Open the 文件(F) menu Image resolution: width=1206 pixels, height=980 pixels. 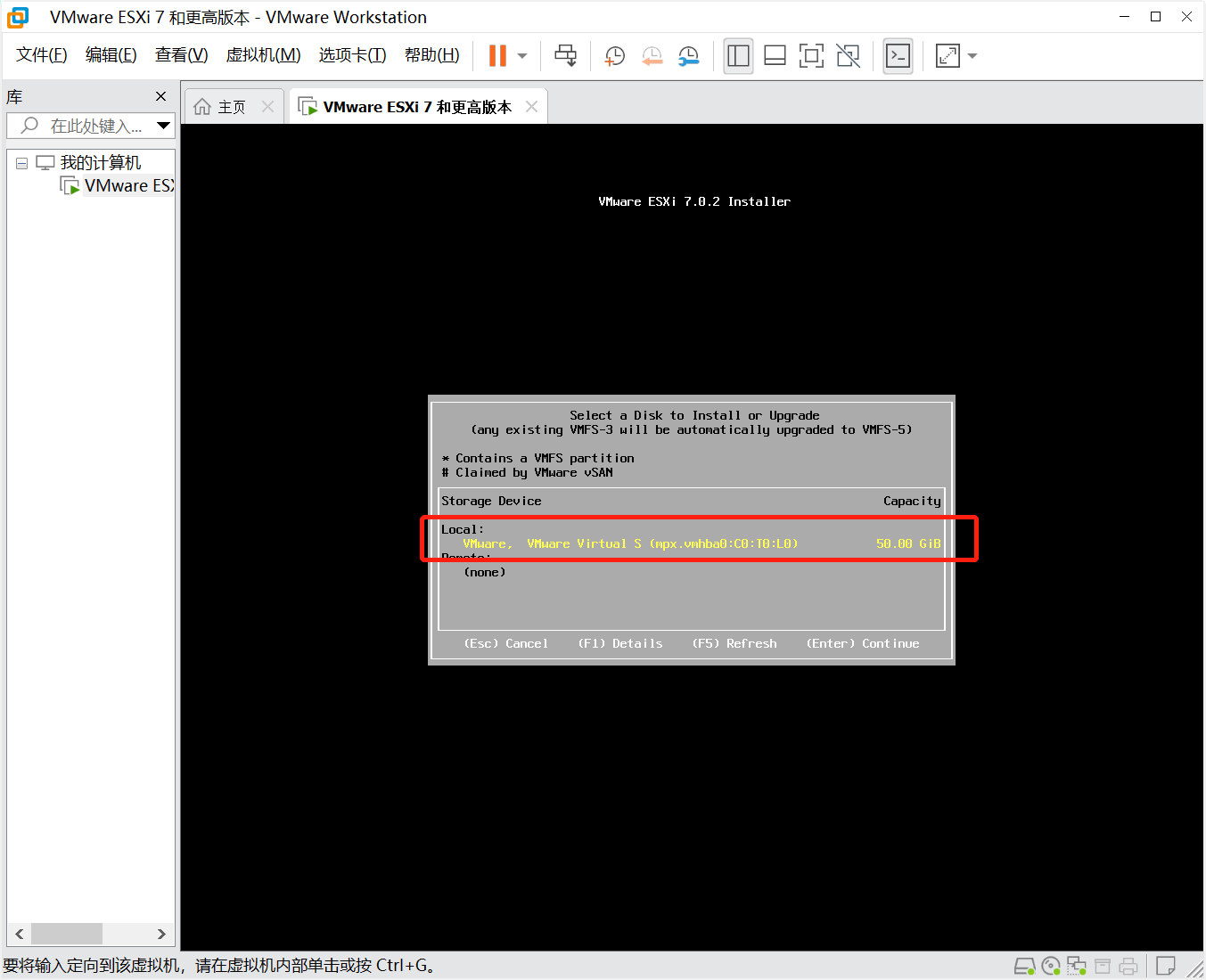tap(42, 55)
